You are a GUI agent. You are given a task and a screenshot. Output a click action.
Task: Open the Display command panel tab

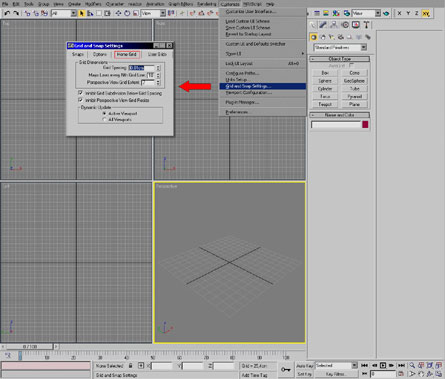[356, 25]
